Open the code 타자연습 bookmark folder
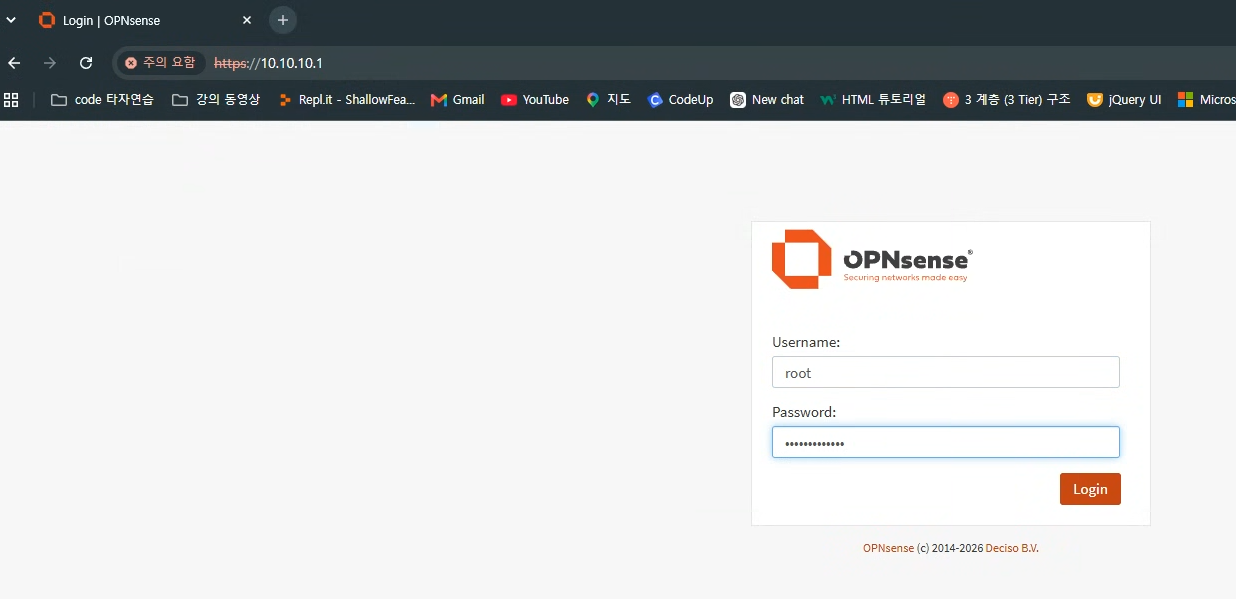 coord(102,99)
